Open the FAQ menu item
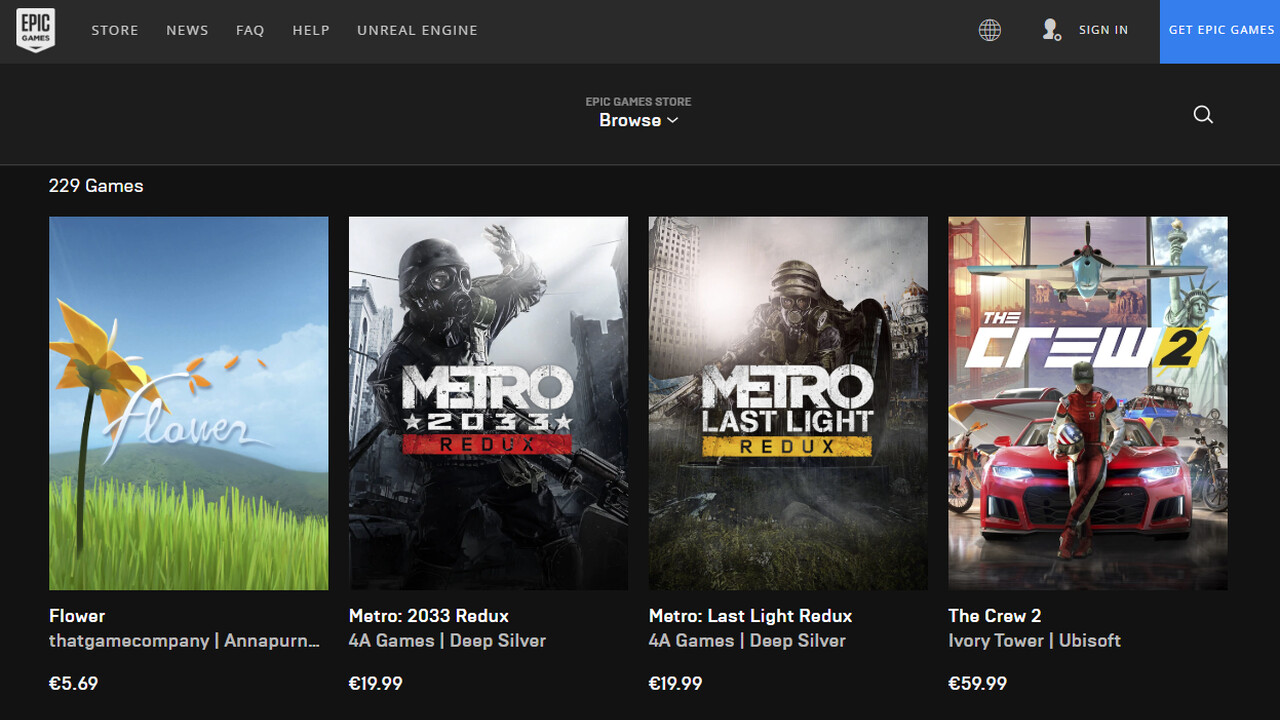 250,30
